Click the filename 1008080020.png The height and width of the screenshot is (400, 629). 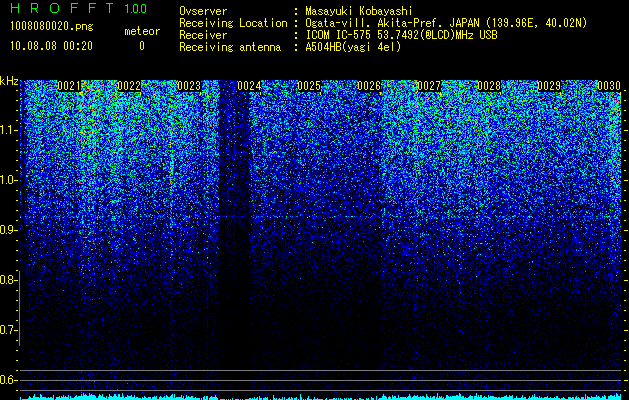point(52,26)
